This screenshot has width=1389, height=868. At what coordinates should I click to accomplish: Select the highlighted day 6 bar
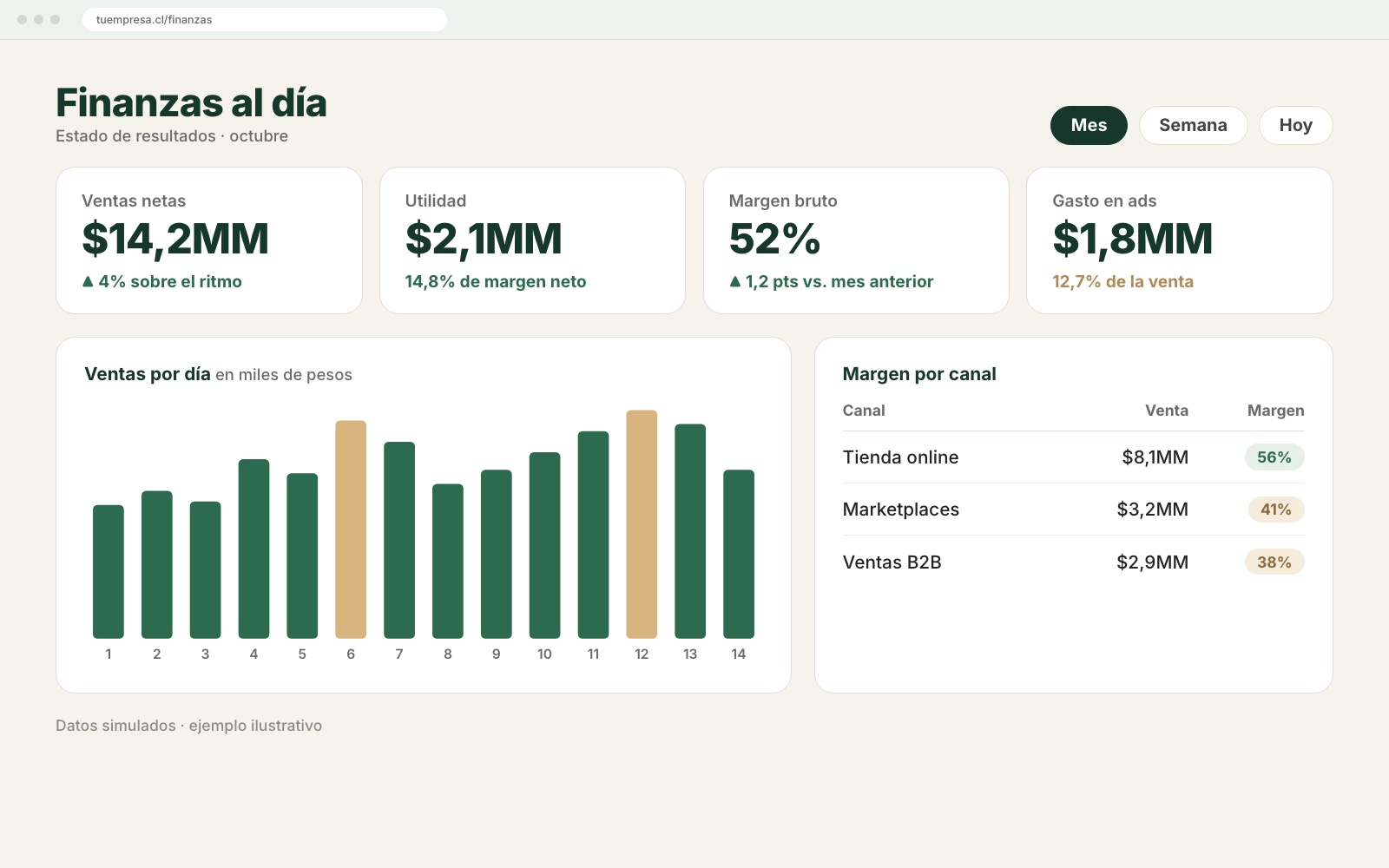point(351,529)
